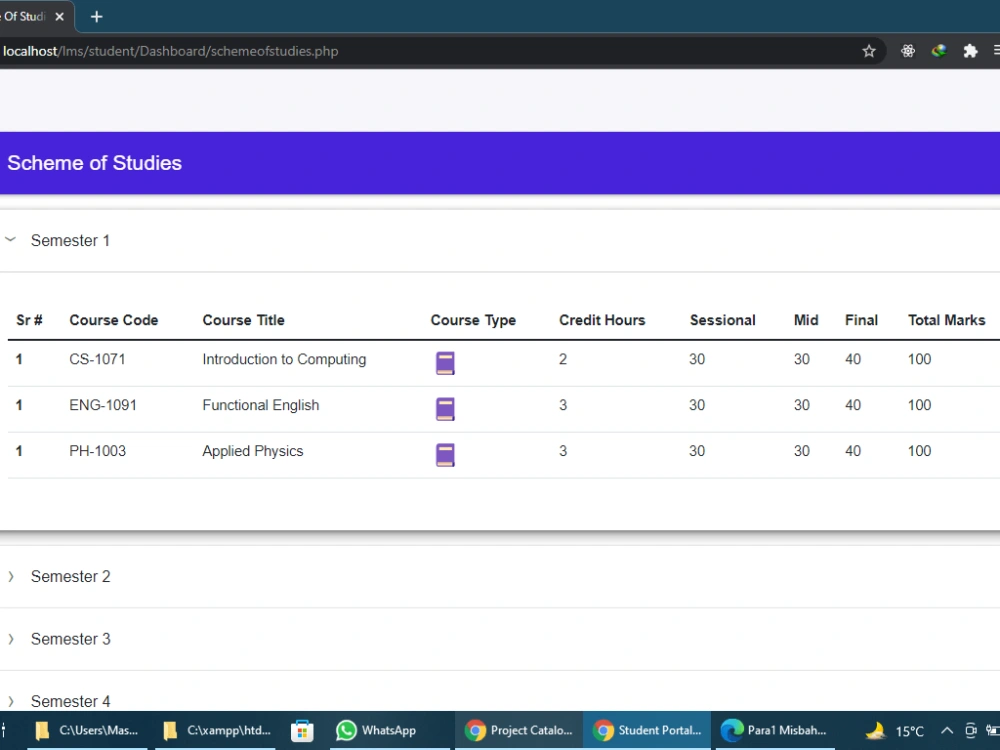Click the Course Type column header
1000x750 pixels.
[x=473, y=320]
